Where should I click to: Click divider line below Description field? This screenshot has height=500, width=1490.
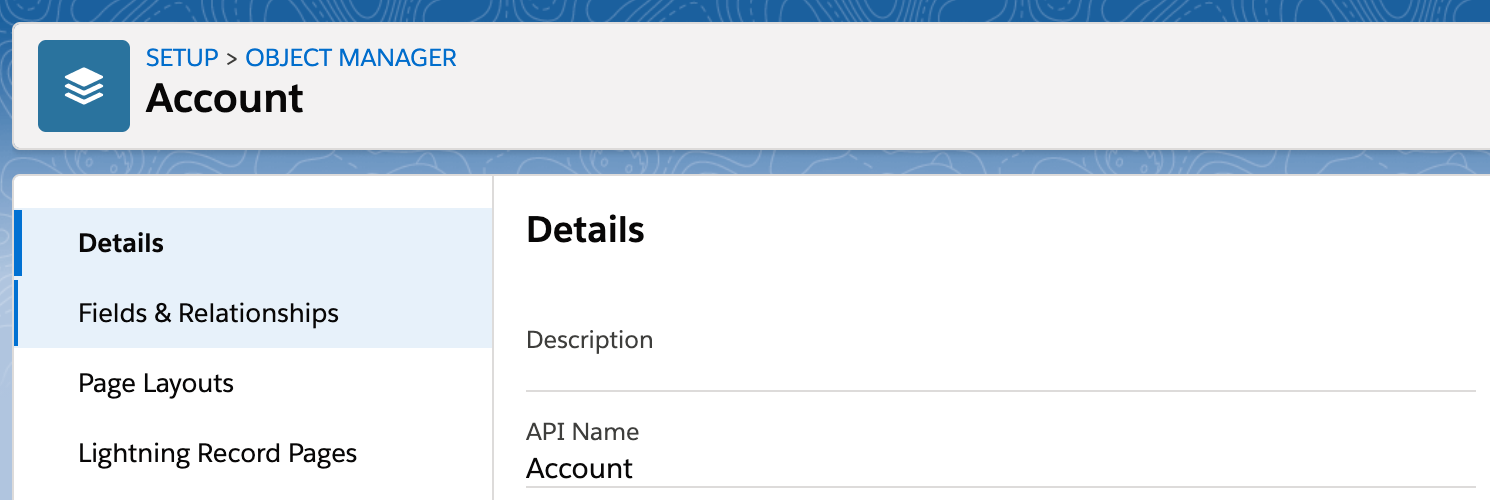1001,390
